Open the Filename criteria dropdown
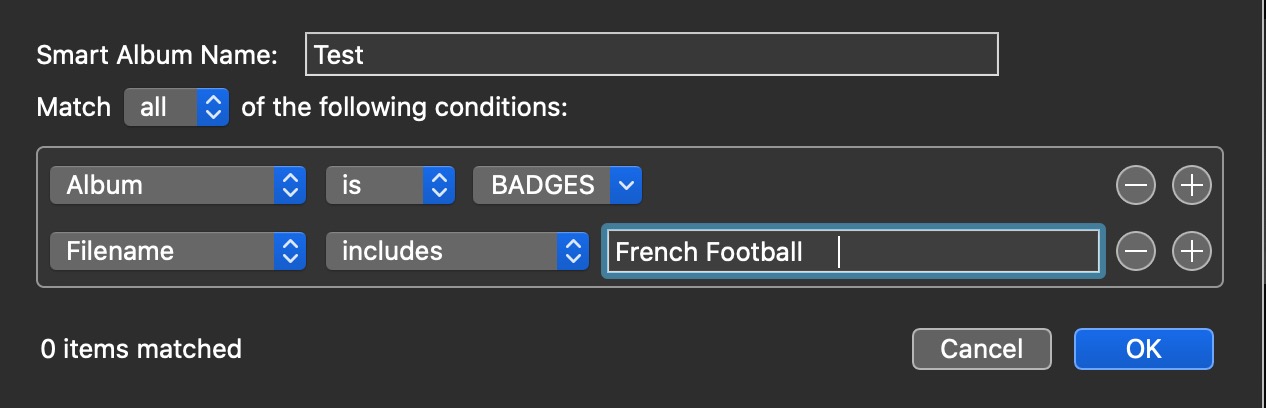This screenshot has height=408, width=1266. pyautogui.click(x=177, y=251)
